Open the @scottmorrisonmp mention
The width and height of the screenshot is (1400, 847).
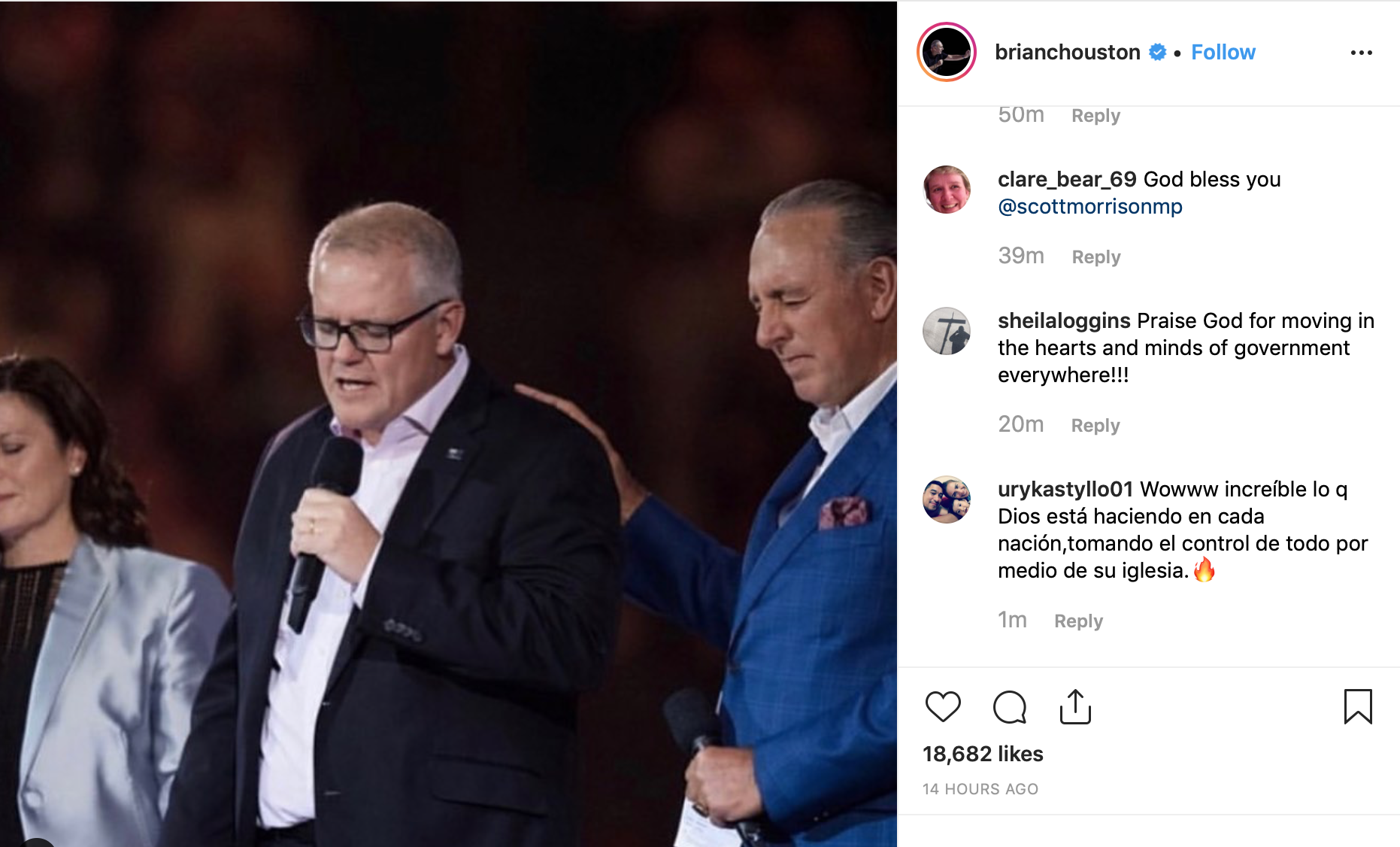pos(1090,206)
